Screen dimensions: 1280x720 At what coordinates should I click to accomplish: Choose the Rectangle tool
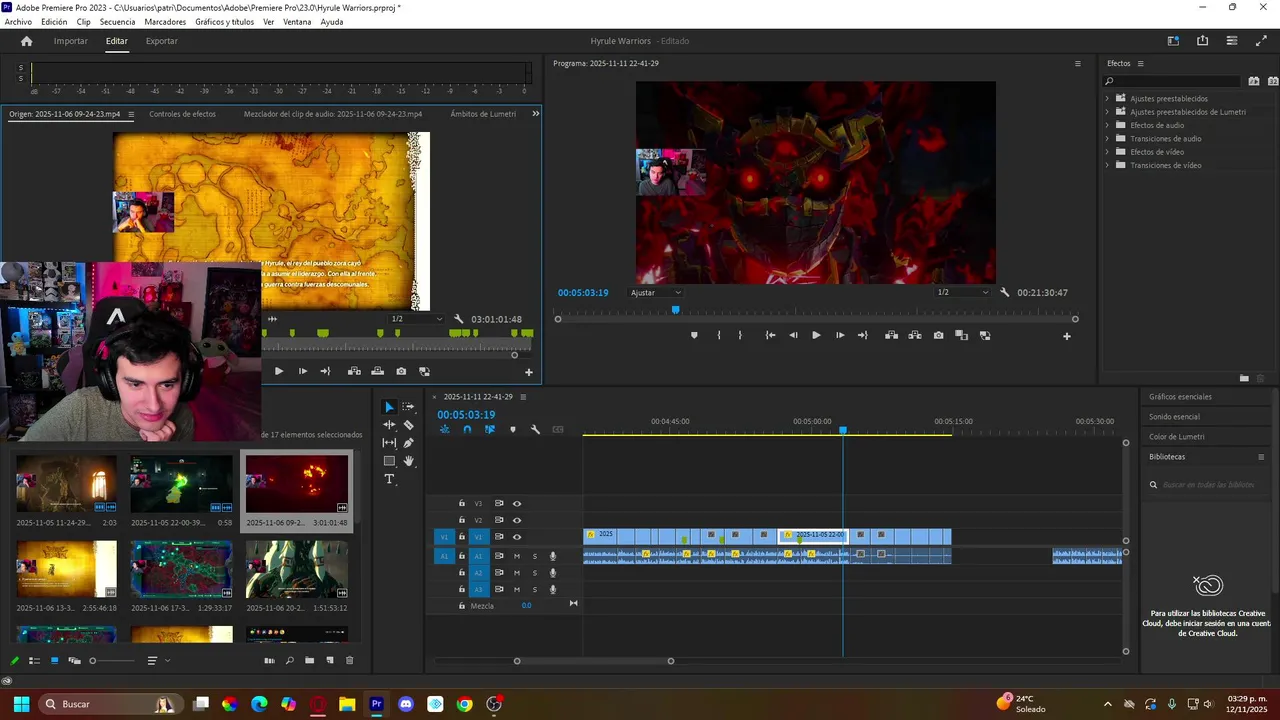coord(389,461)
